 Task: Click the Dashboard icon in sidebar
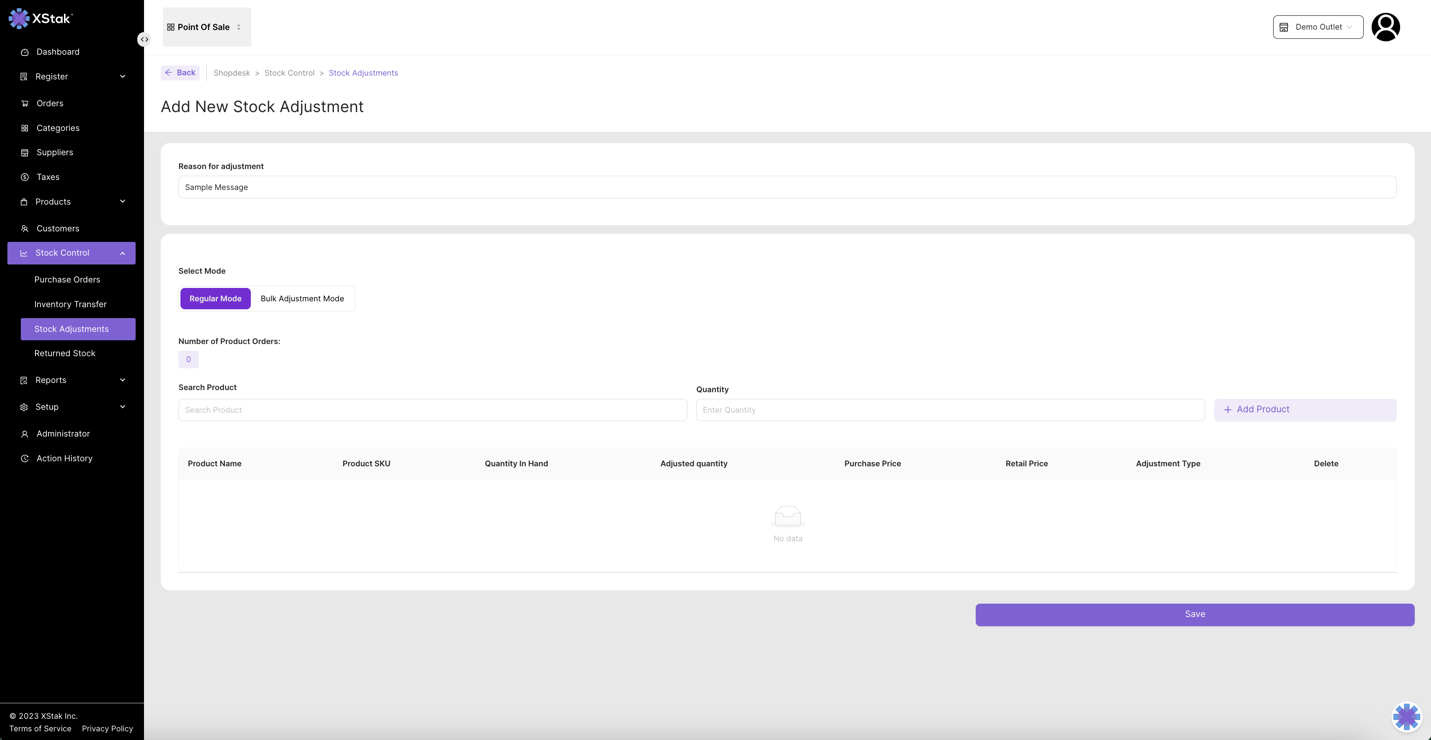coord(25,52)
